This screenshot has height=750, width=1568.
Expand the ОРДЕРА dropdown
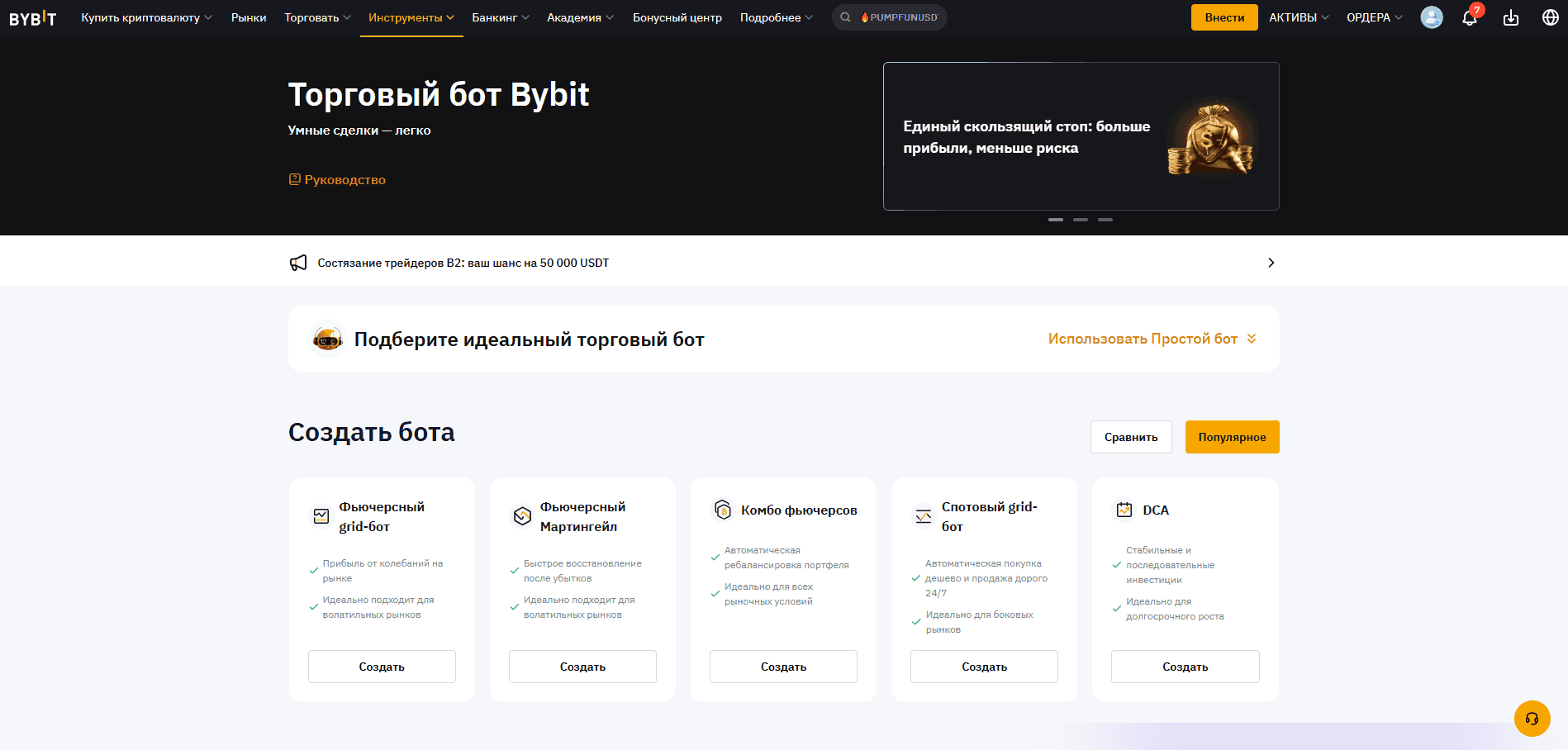coord(1375,17)
